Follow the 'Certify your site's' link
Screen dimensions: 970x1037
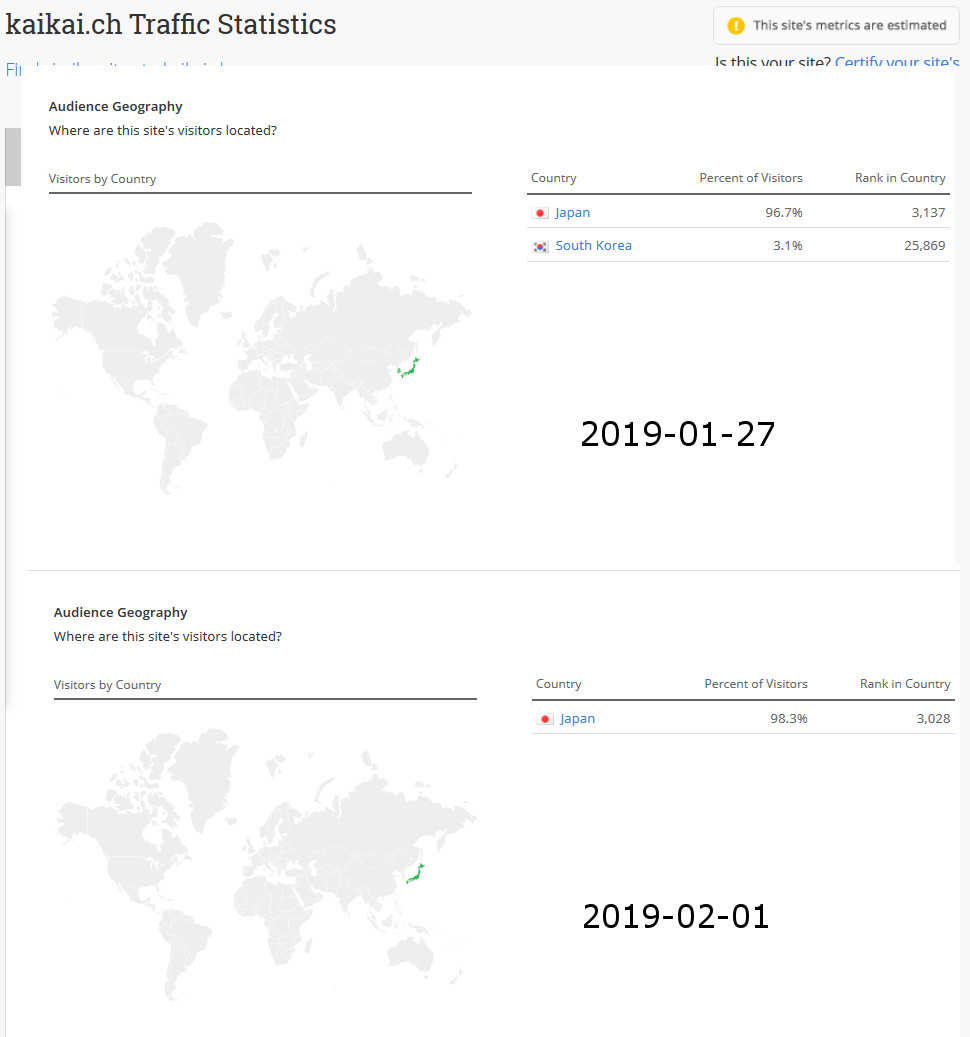coord(897,62)
